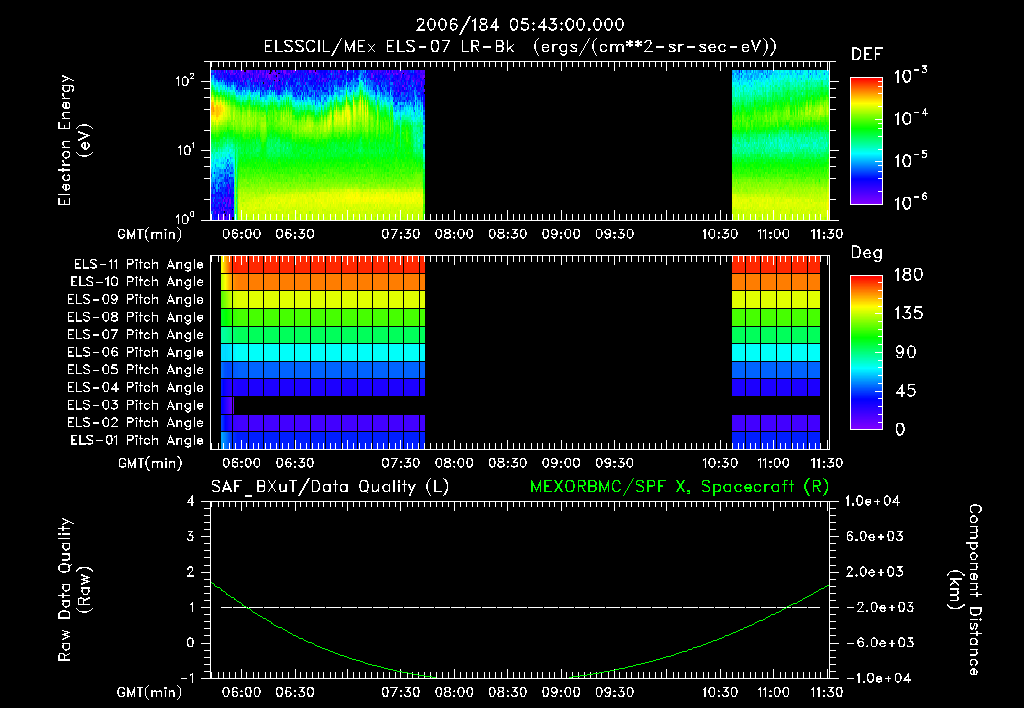The image size is (1024, 708).
Task: Click 10:30 on the pitch angle time axis
Action: tap(720, 463)
